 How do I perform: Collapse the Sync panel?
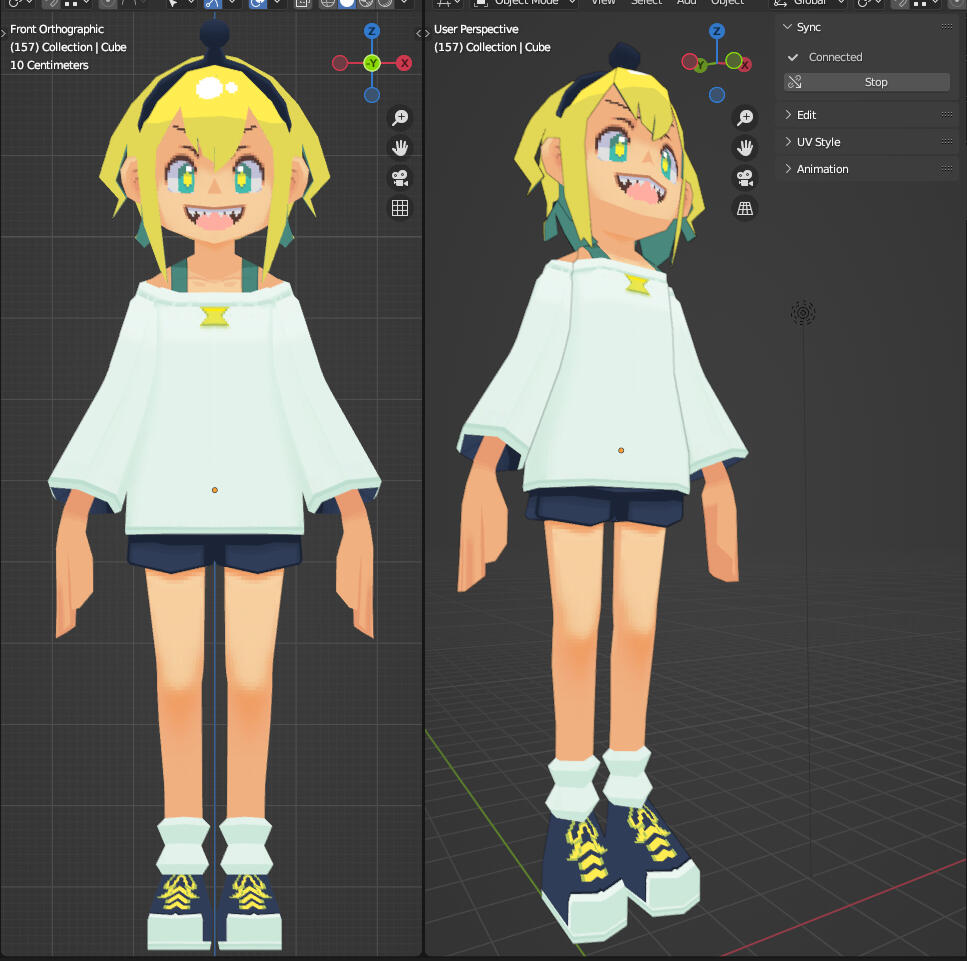[788, 28]
